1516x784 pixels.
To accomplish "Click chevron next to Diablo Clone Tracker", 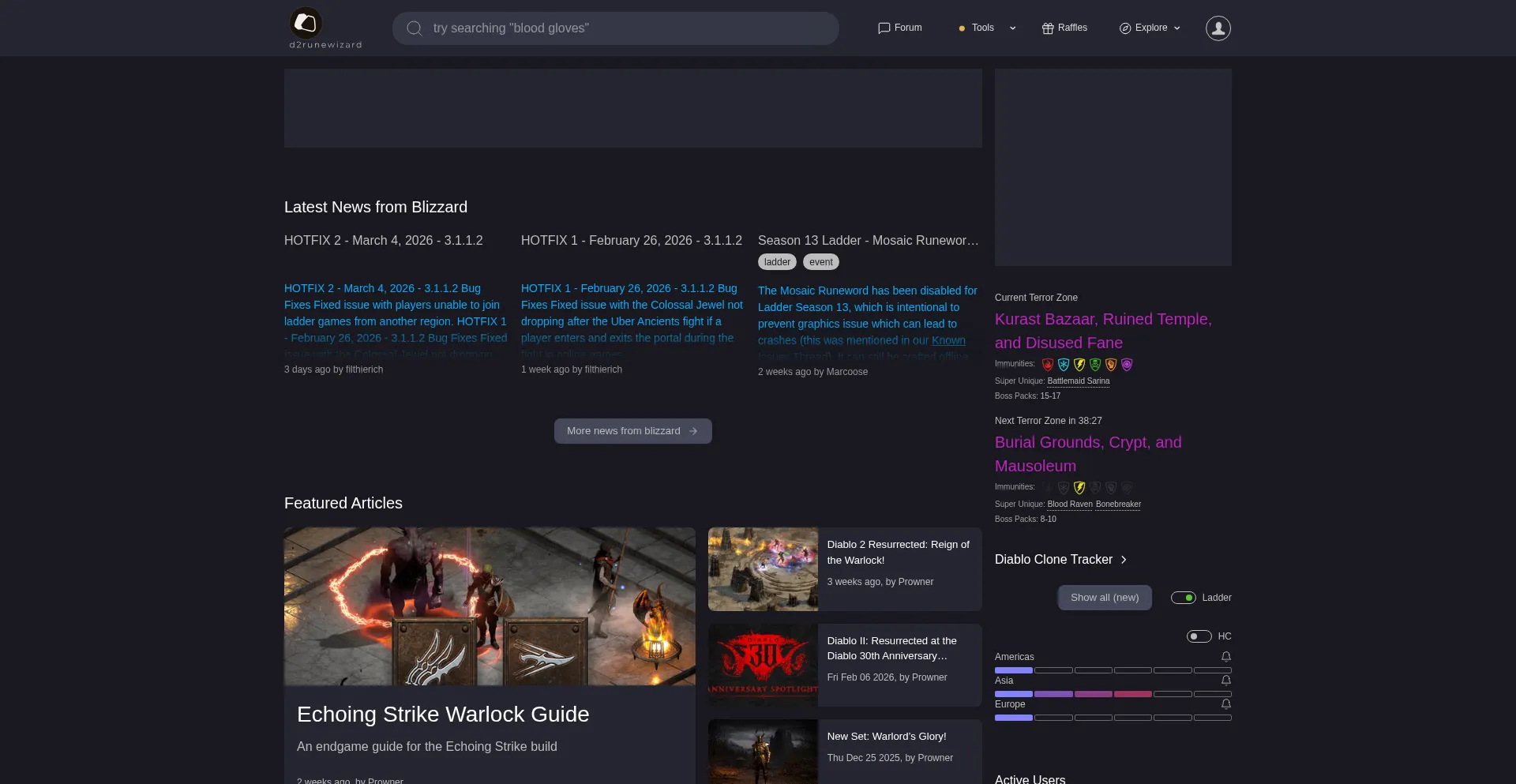I will click(x=1124, y=560).
